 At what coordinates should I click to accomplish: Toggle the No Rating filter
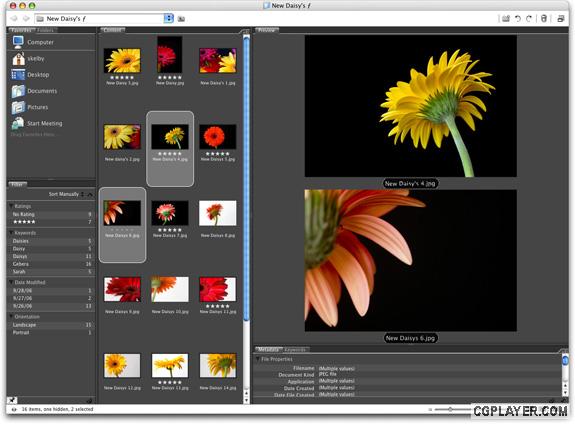[51, 214]
